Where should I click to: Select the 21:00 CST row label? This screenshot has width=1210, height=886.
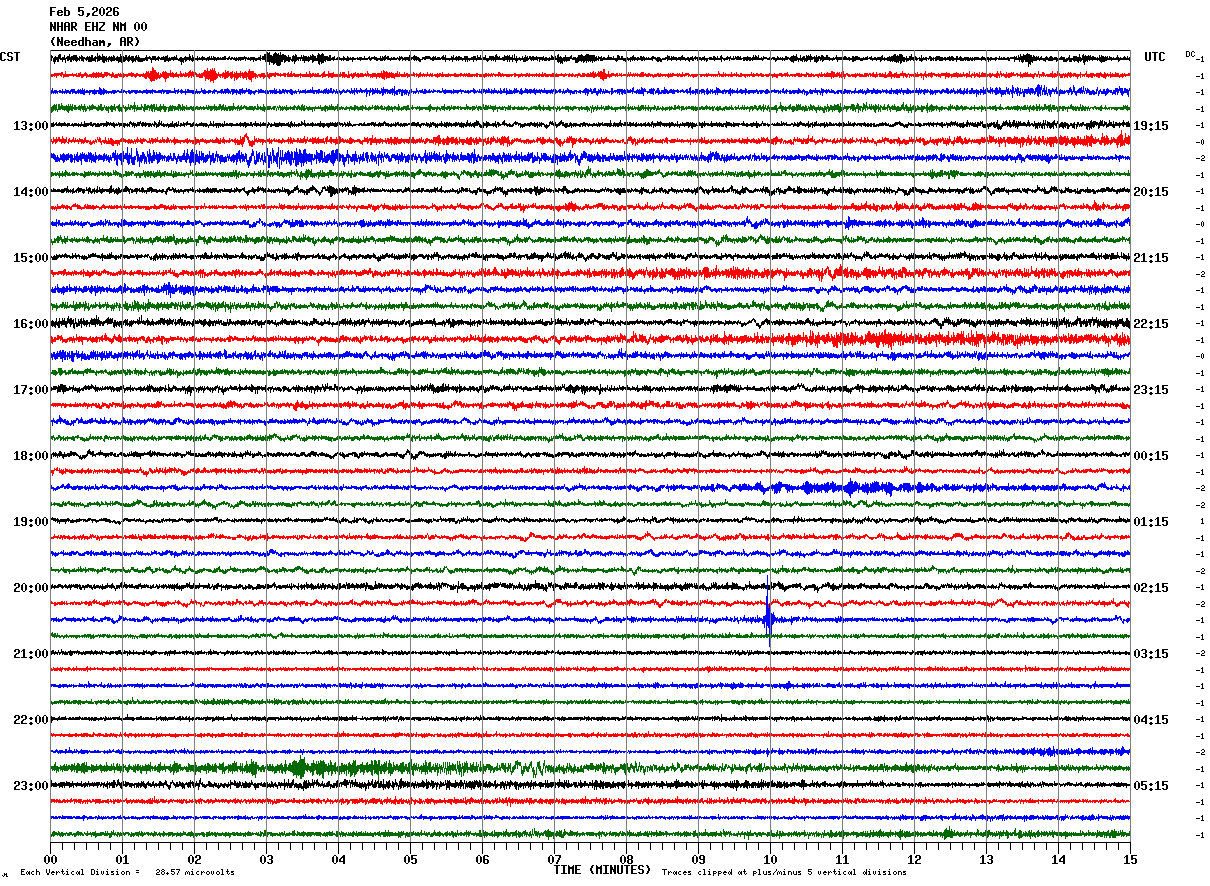point(30,654)
